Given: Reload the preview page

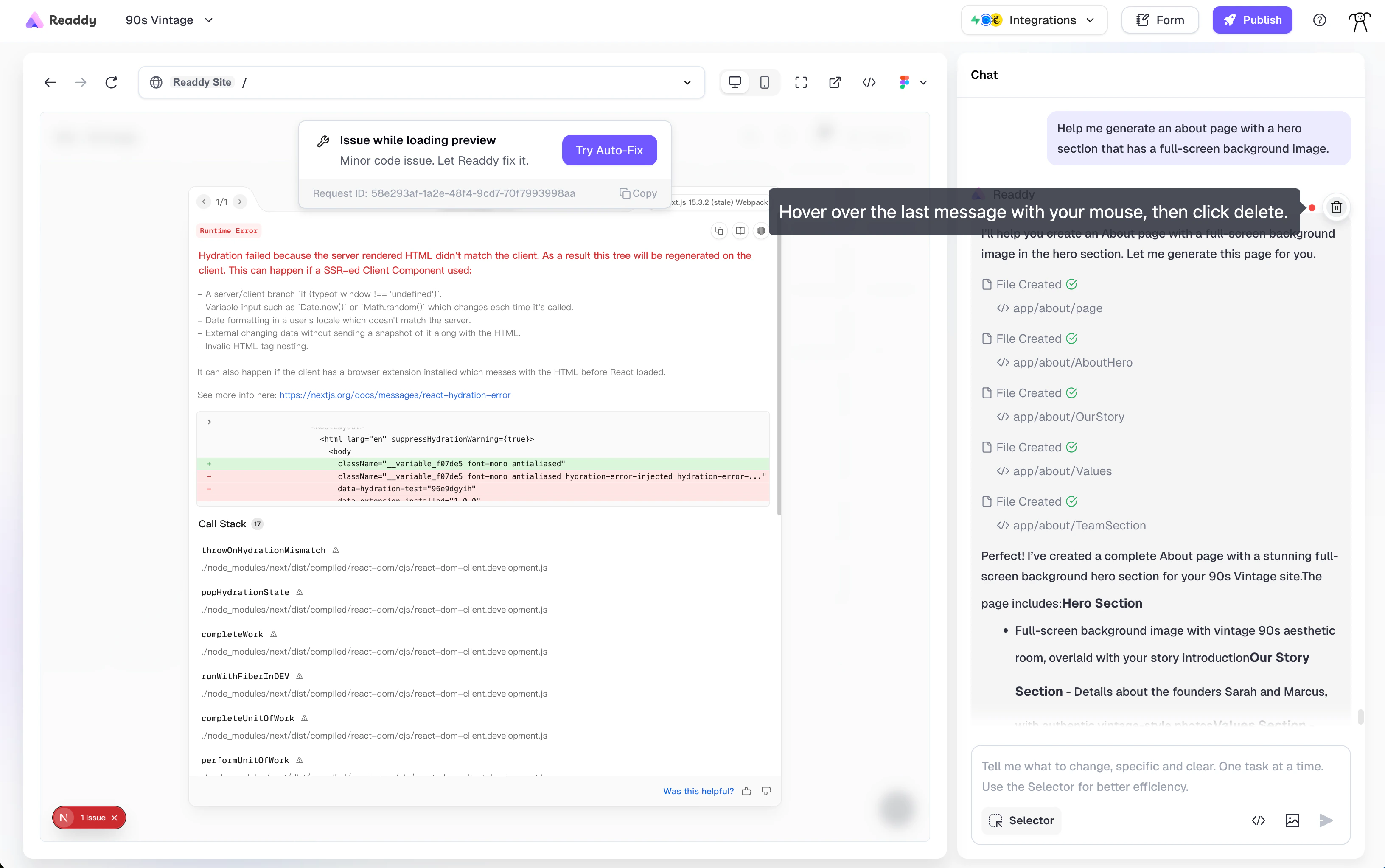Looking at the screenshot, I should [112, 83].
